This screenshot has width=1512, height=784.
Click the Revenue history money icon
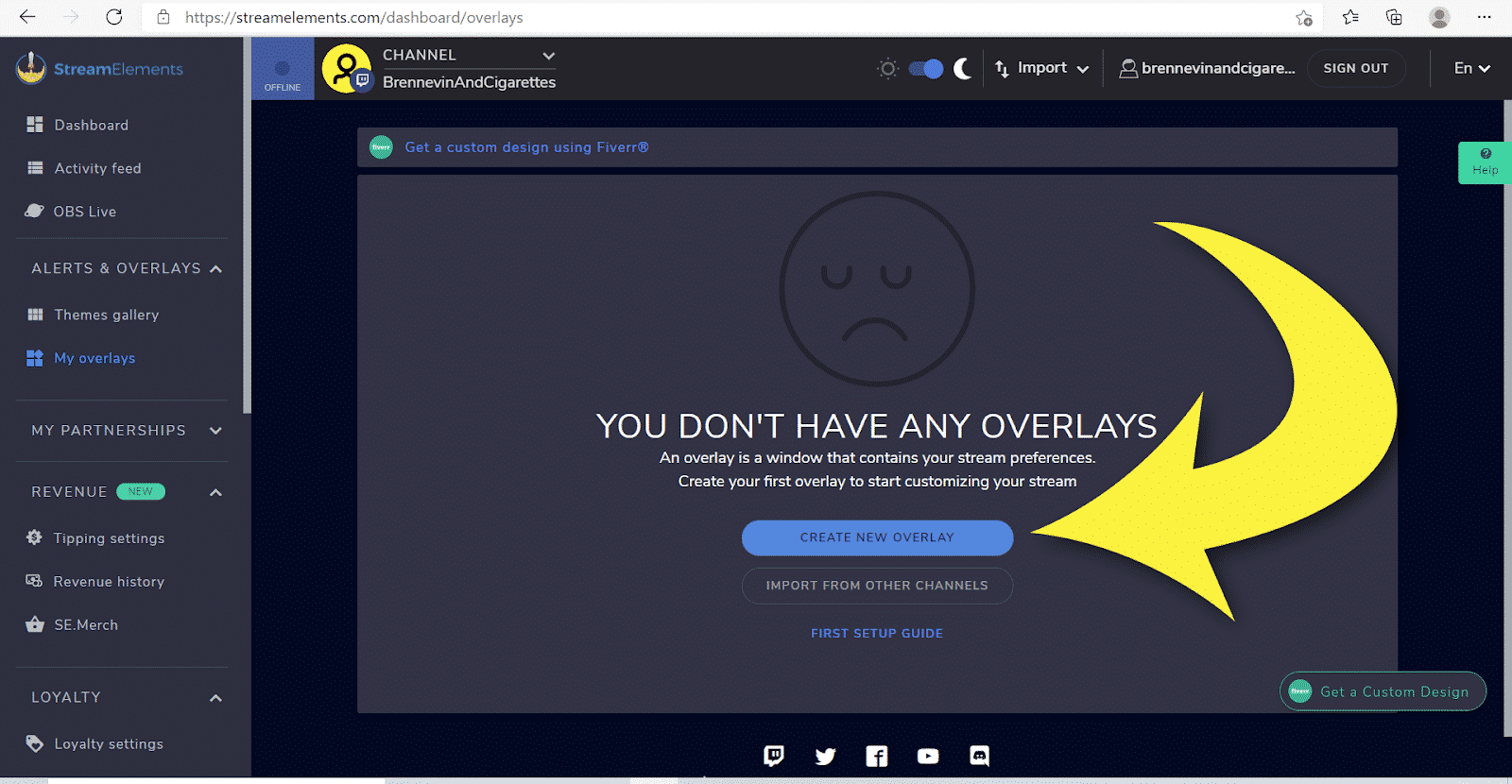34,581
